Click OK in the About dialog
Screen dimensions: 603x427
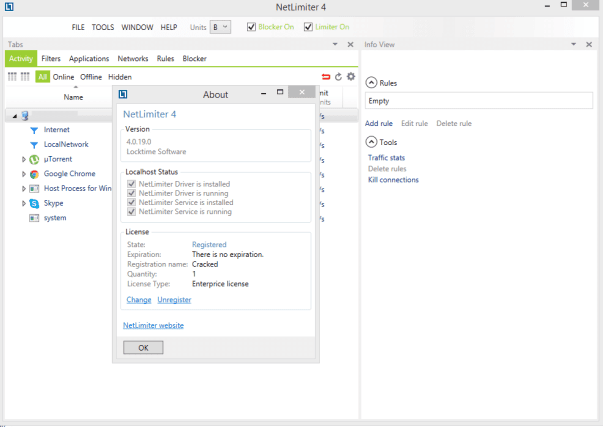[x=143, y=348]
